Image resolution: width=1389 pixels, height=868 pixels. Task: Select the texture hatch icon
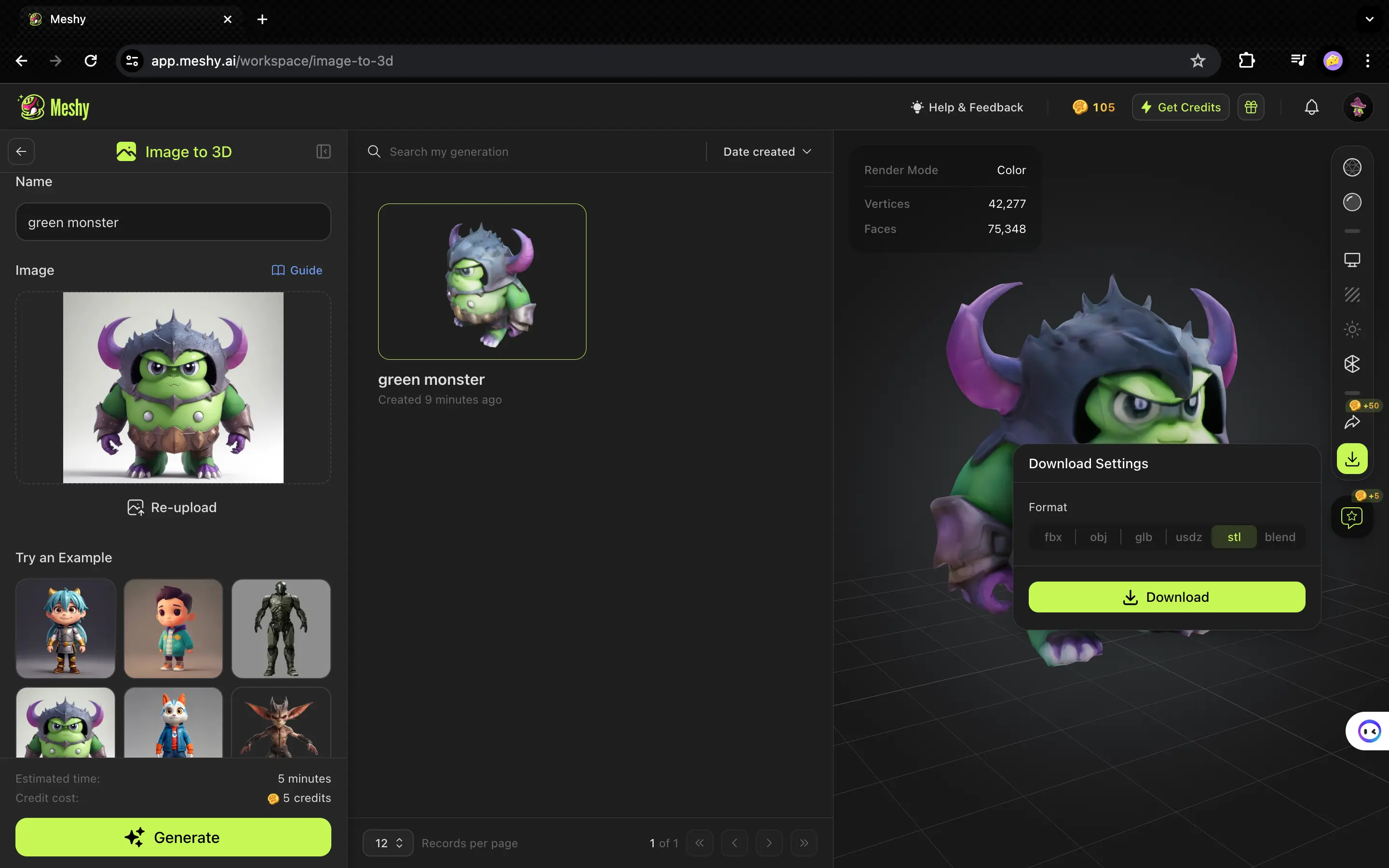pyautogui.click(x=1352, y=295)
